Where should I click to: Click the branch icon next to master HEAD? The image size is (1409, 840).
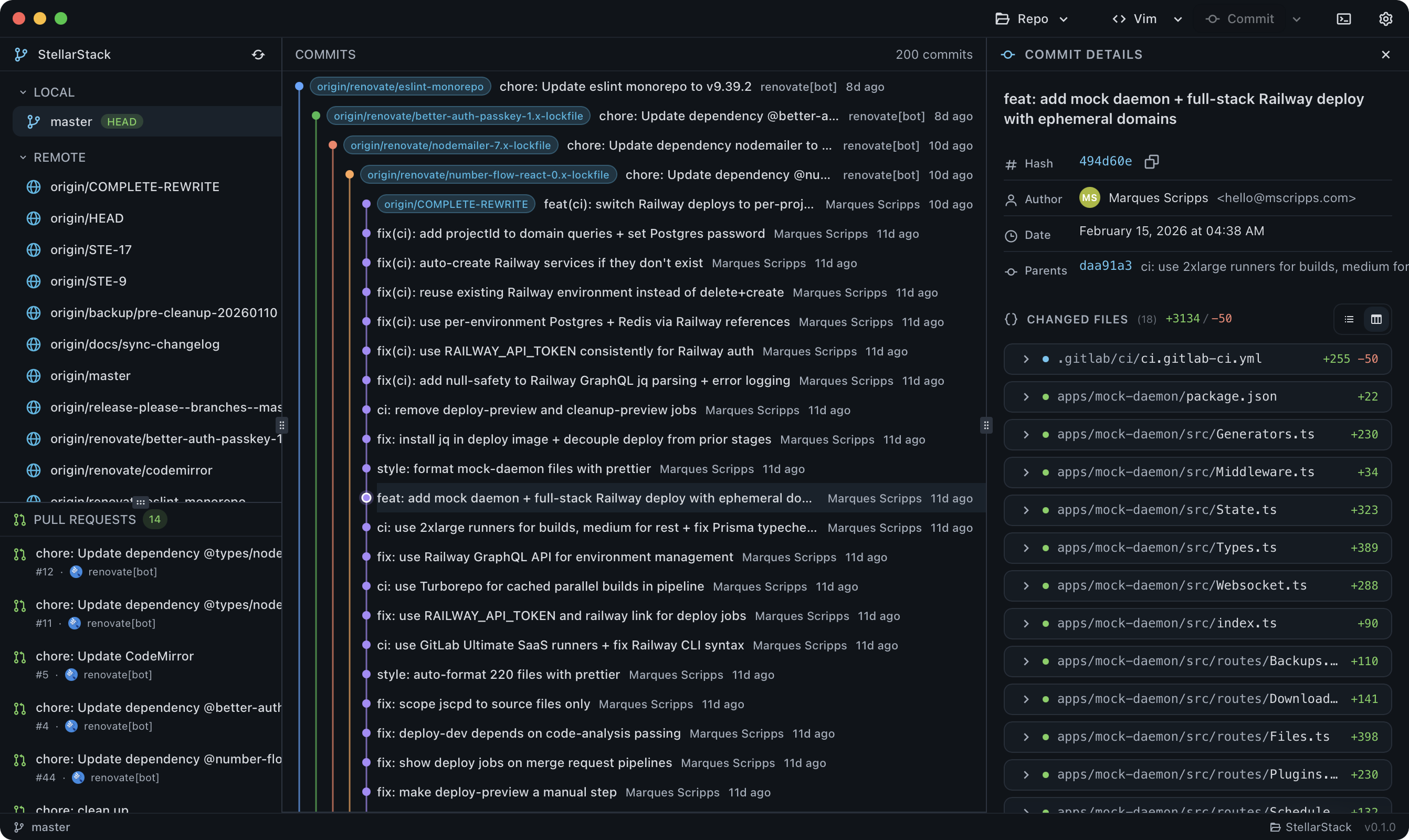34,122
